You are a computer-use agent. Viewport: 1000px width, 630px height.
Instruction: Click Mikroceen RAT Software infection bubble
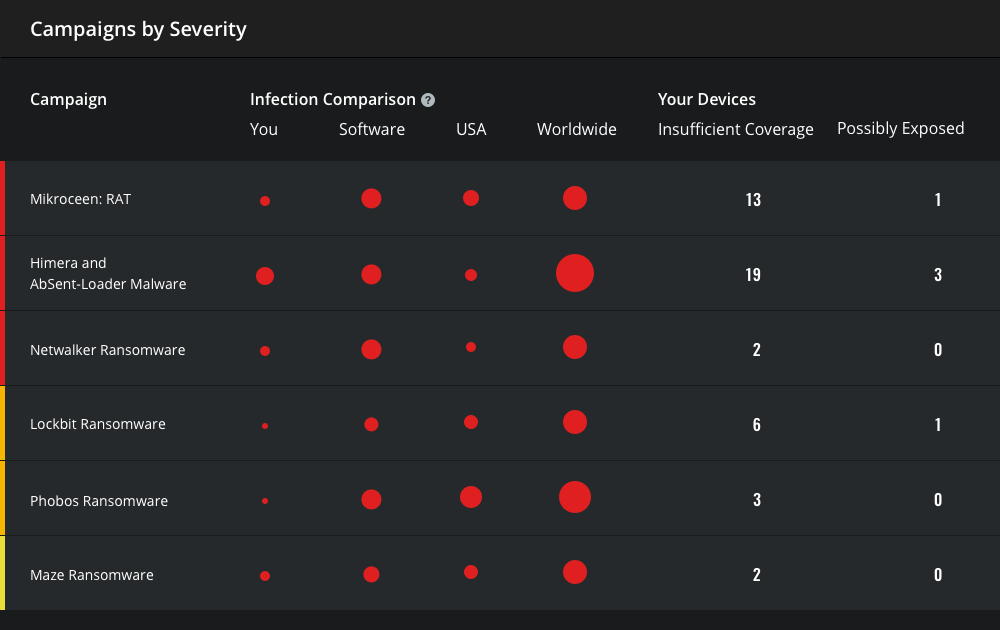point(371,198)
